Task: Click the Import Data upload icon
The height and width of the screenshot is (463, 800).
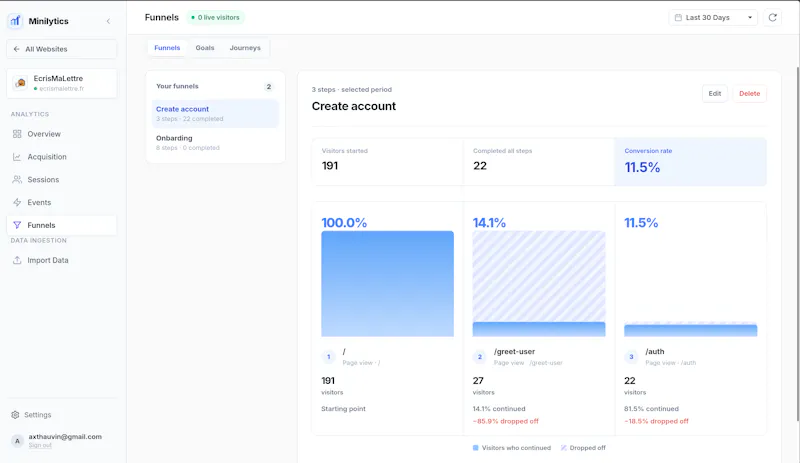Action: click(17, 260)
